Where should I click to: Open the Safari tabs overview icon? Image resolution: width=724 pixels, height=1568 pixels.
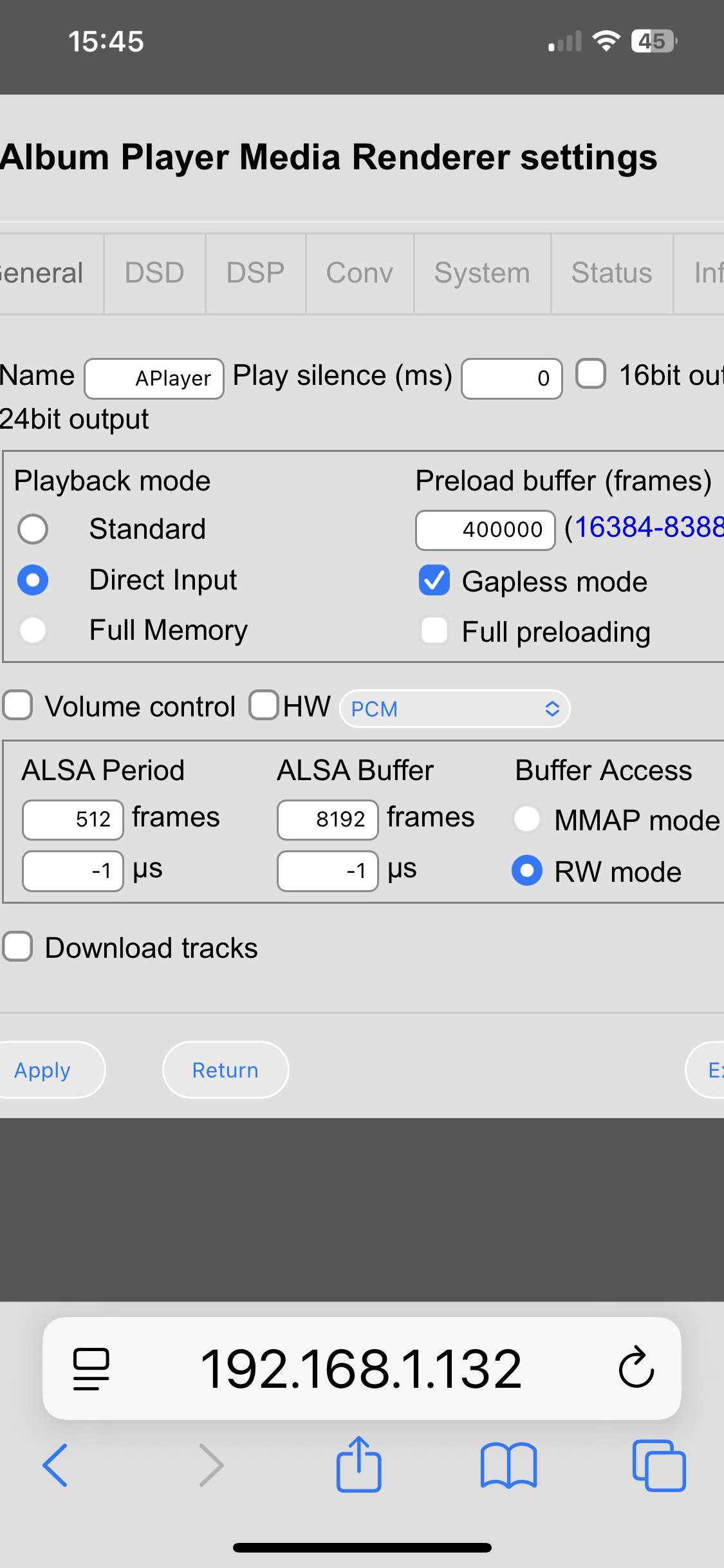coord(659,1465)
